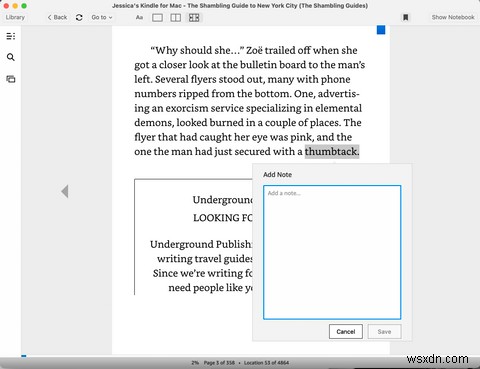Open table of contents sidebar icon
This screenshot has height=369, width=480.
tap(11, 36)
